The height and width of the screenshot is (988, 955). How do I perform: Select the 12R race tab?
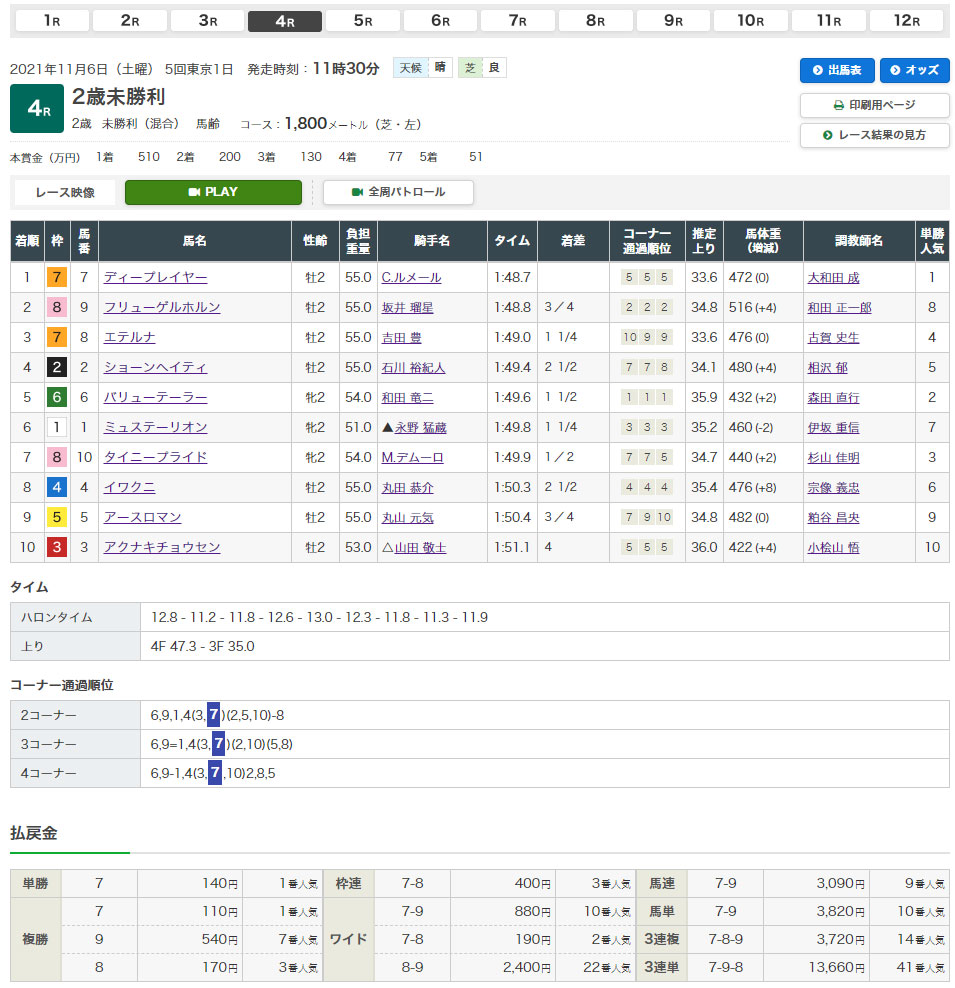(x=906, y=21)
